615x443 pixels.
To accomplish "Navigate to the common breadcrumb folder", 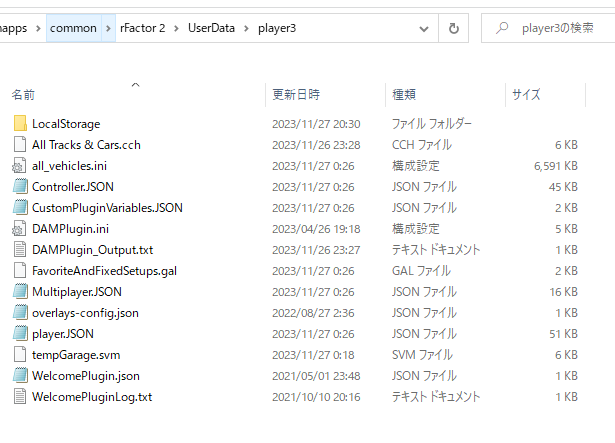I will pyautogui.click(x=73, y=28).
